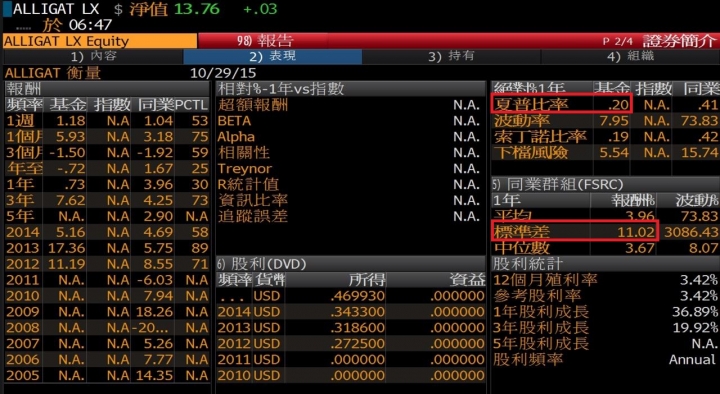This screenshot has height=394, width=720.
Task: Click the 報酬 section header
Action: coord(23,89)
